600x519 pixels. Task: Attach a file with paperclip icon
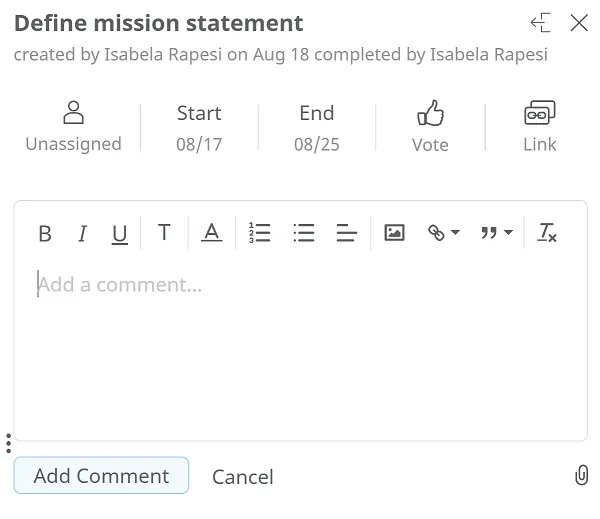581,476
